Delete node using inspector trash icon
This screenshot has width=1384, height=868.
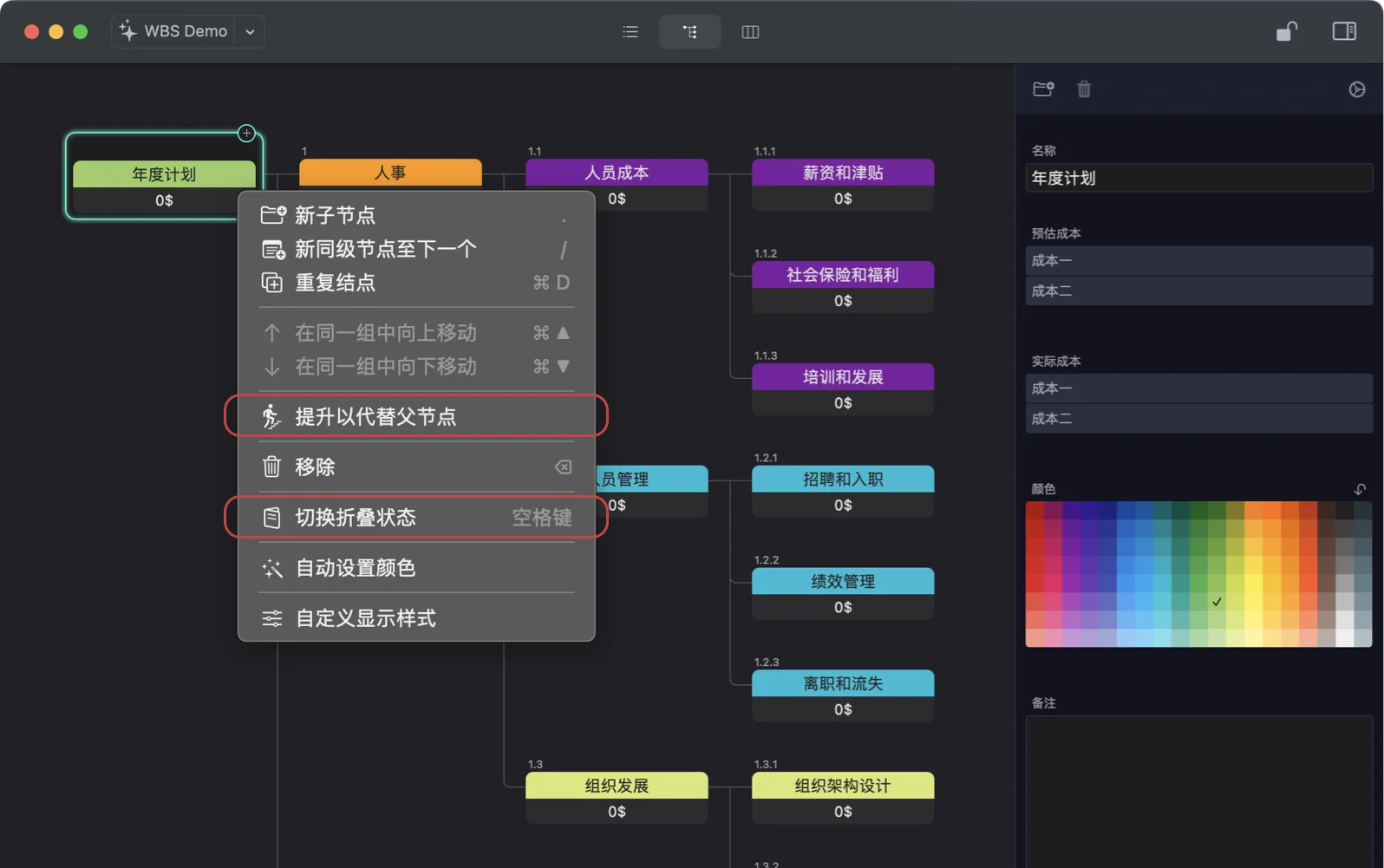click(x=1084, y=88)
